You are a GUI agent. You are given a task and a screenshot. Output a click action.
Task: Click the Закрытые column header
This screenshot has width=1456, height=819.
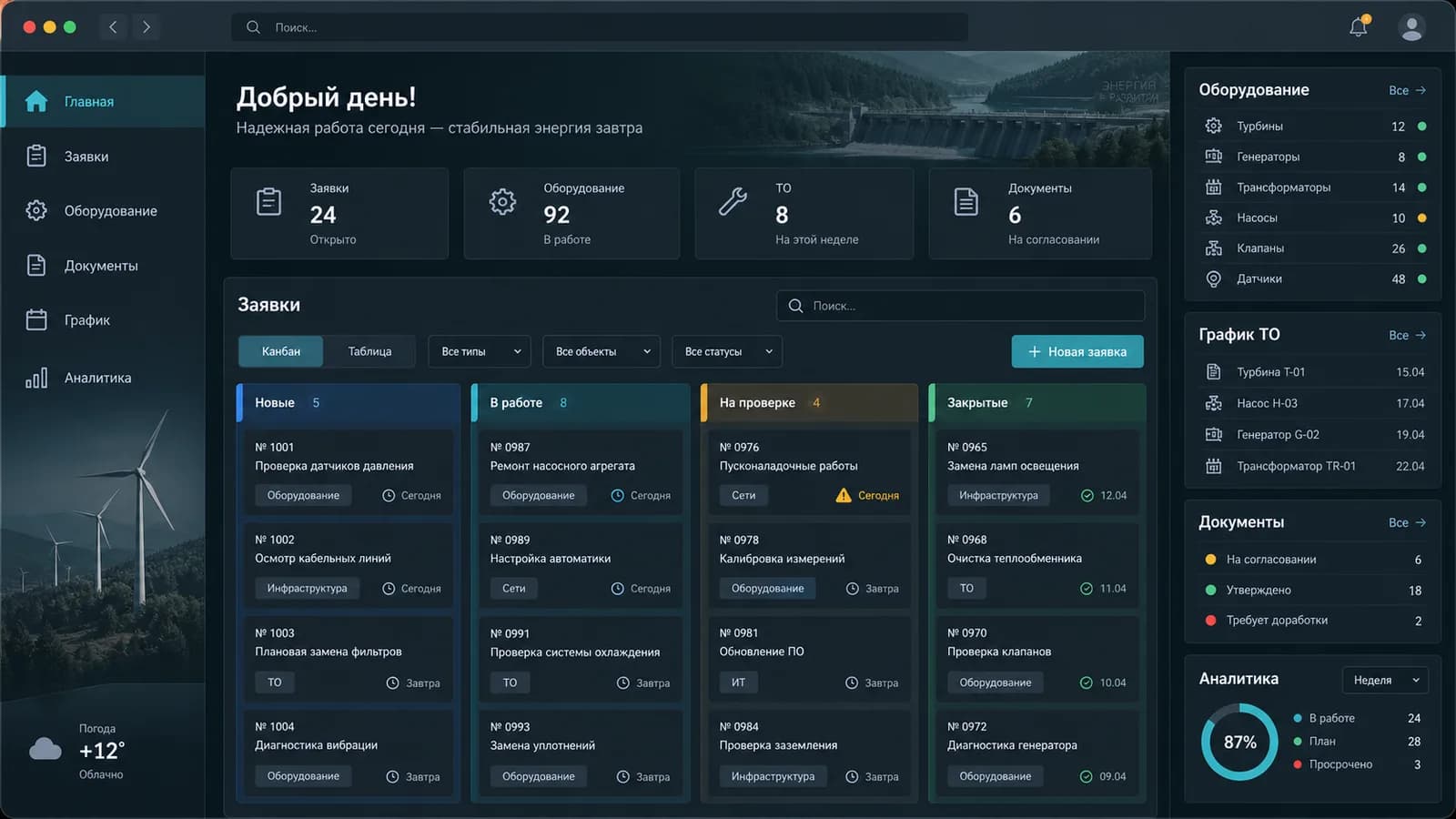pos(1036,402)
